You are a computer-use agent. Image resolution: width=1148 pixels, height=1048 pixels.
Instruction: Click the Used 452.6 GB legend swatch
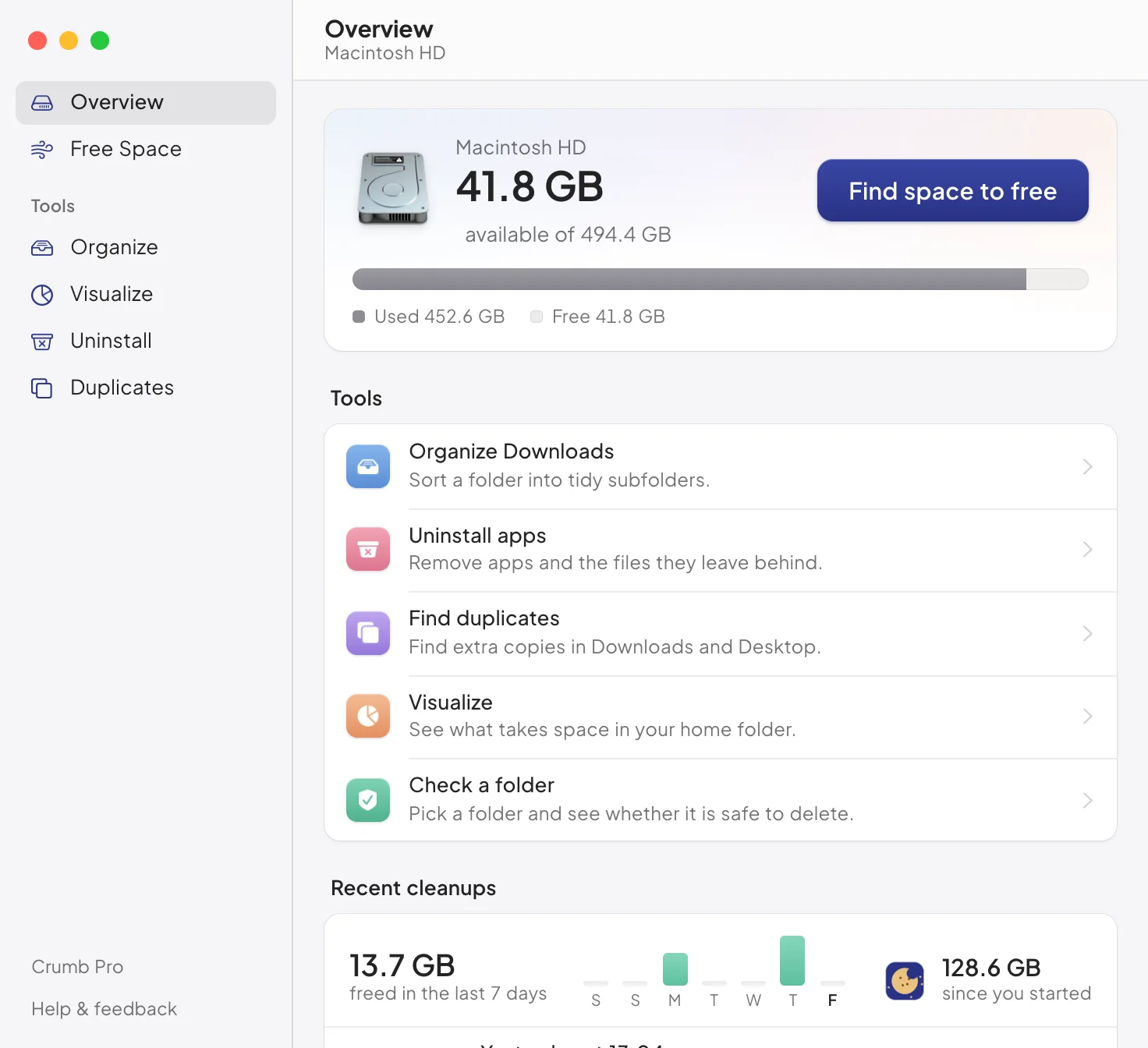click(x=359, y=317)
